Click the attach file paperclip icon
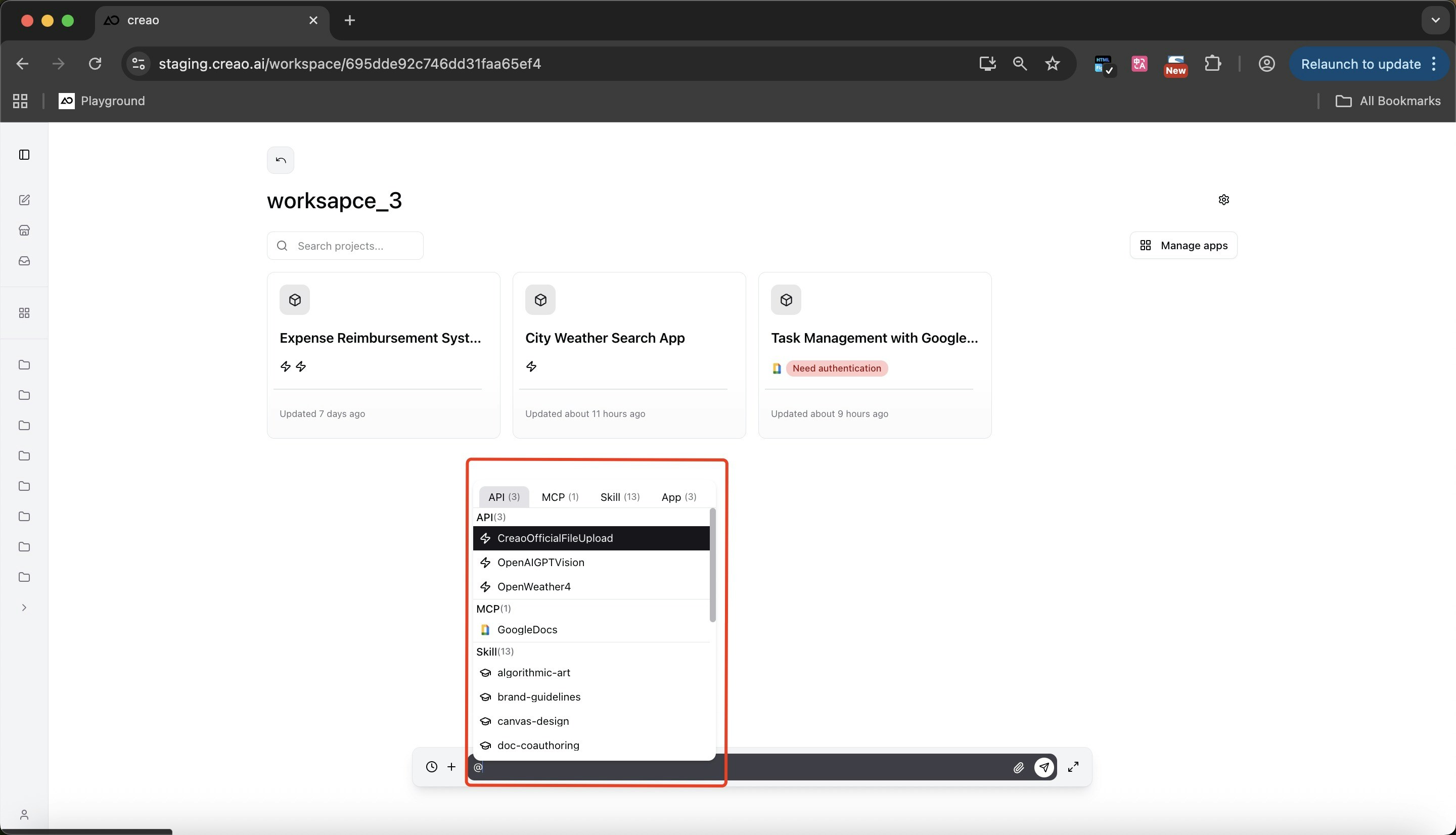Screen dimensions: 1456x835 pos(1019,767)
